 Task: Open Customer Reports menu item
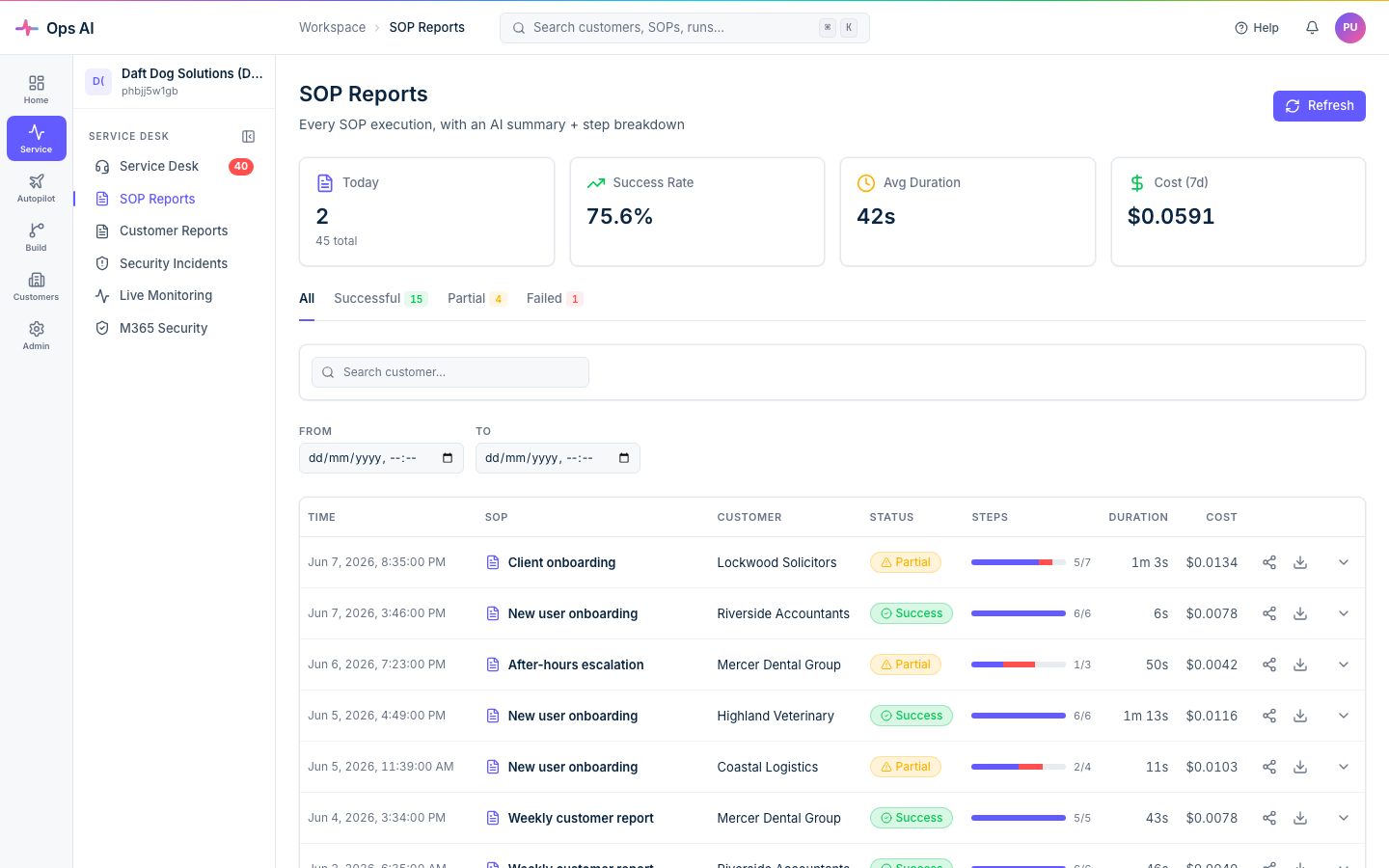[x=174, y=231]
